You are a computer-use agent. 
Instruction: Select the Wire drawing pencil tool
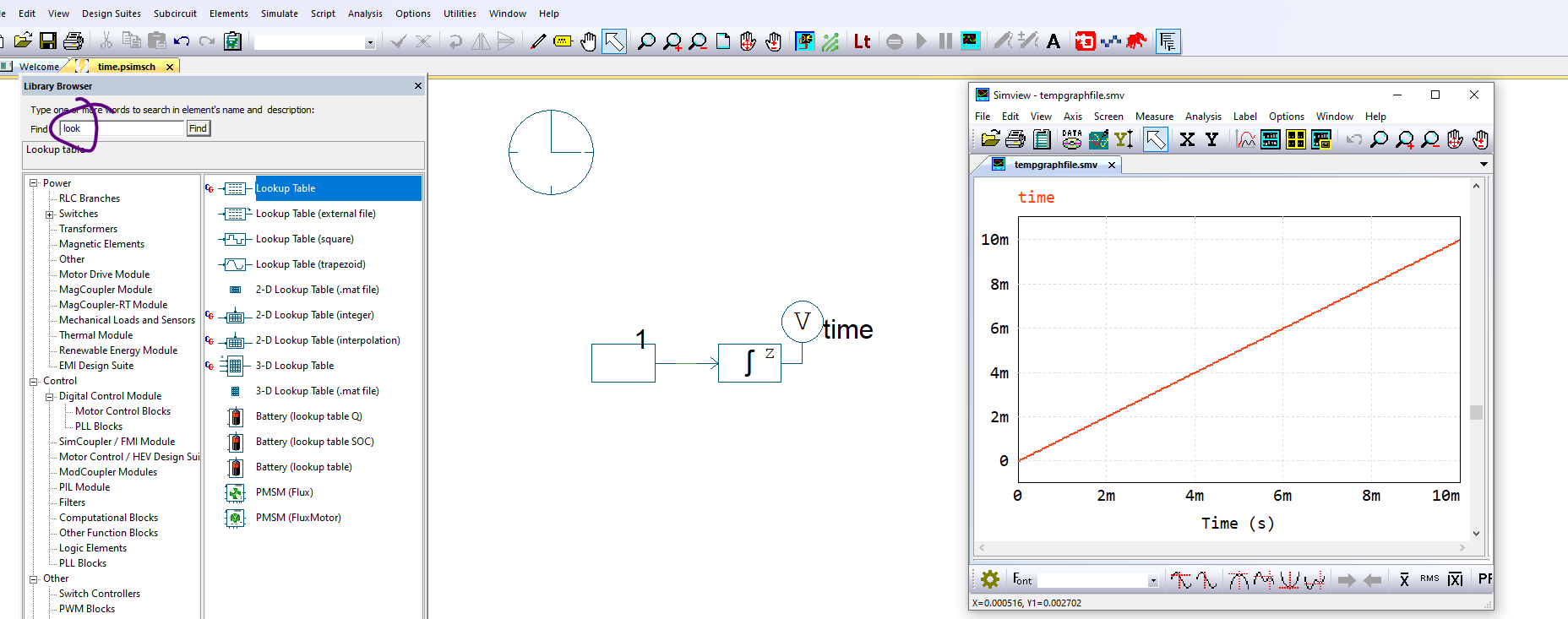click(x=538, y=41)
